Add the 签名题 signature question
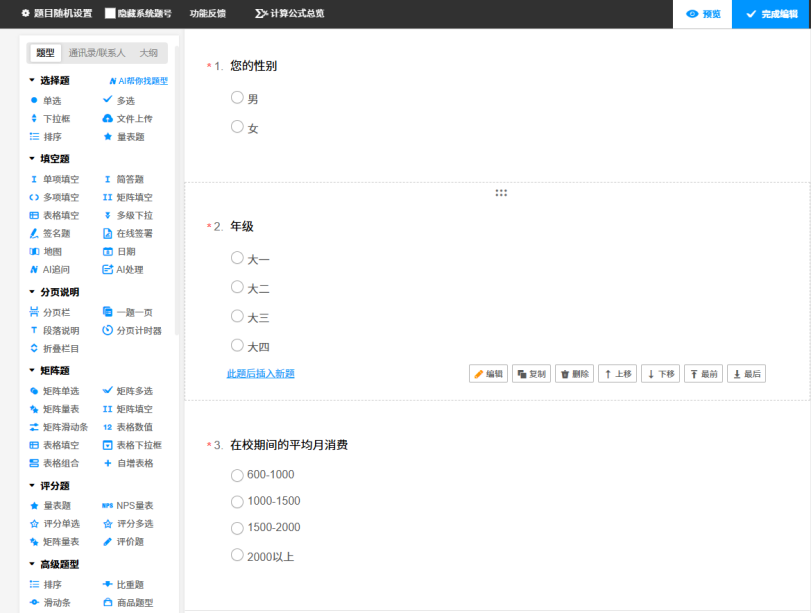The width and height of the screenshot is (812, 613). [x=50, y=233]
